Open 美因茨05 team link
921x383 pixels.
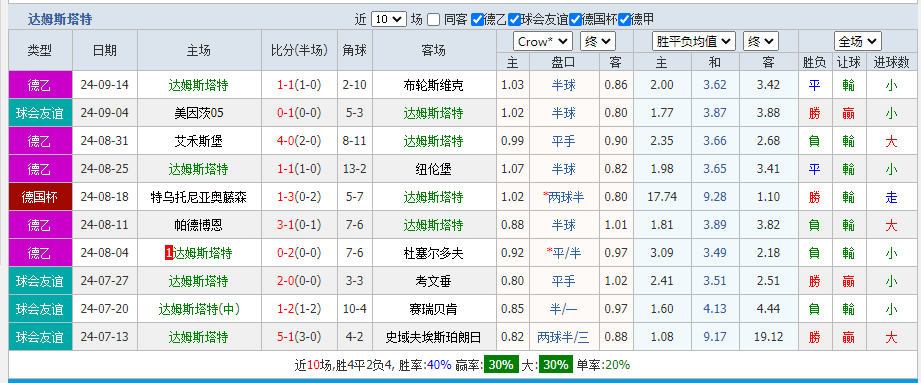tap(199, 113)
